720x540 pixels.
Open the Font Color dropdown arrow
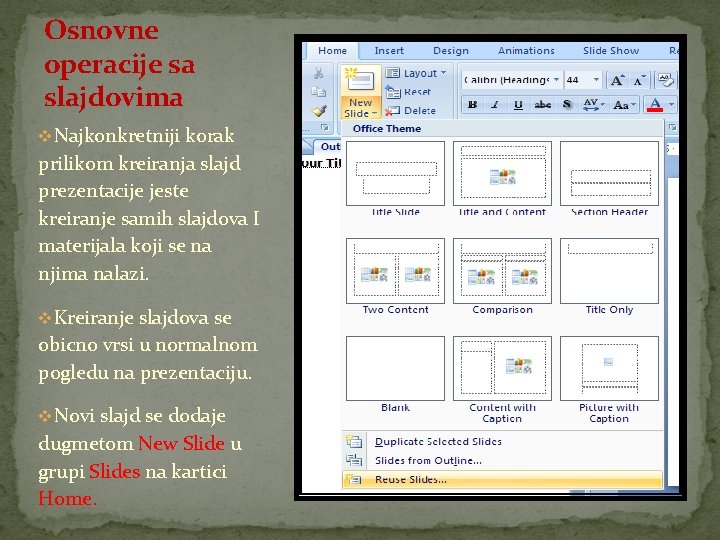tap(671, 105)
